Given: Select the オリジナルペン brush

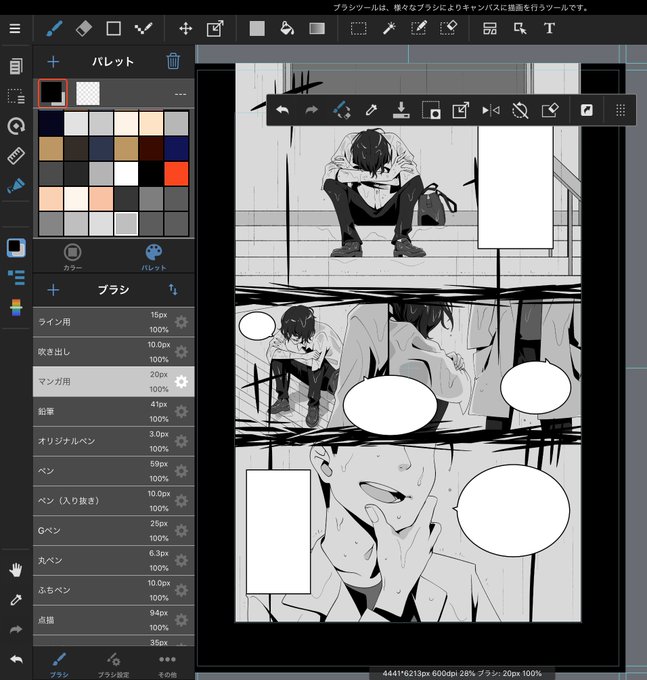Looking at the screenshot, I should (114, 441).
